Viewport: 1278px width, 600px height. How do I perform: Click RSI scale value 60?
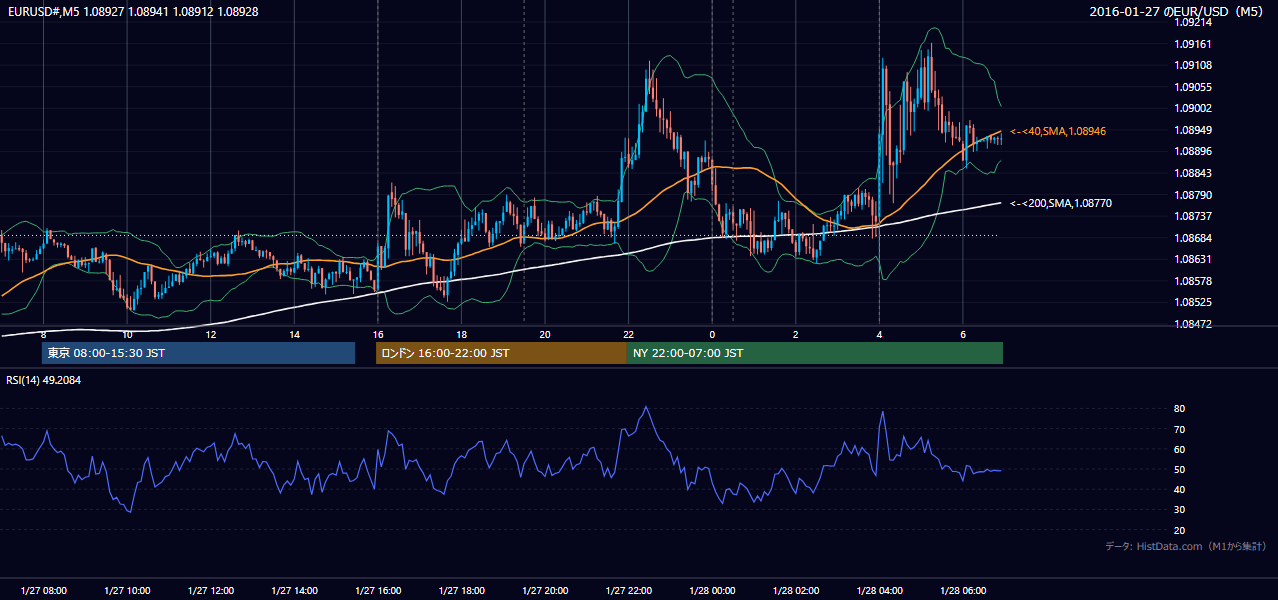(x=1180, y=449)
